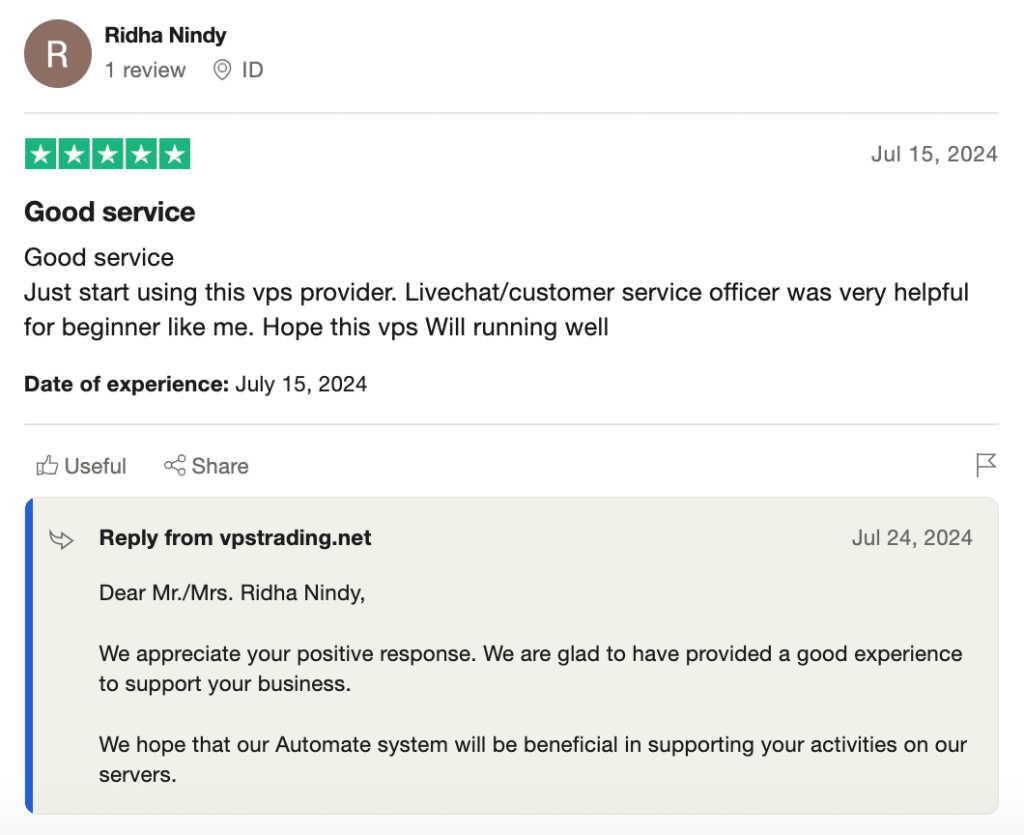
Task: Open reviewer name Ridha Nindy
Action: coord(165,35)
